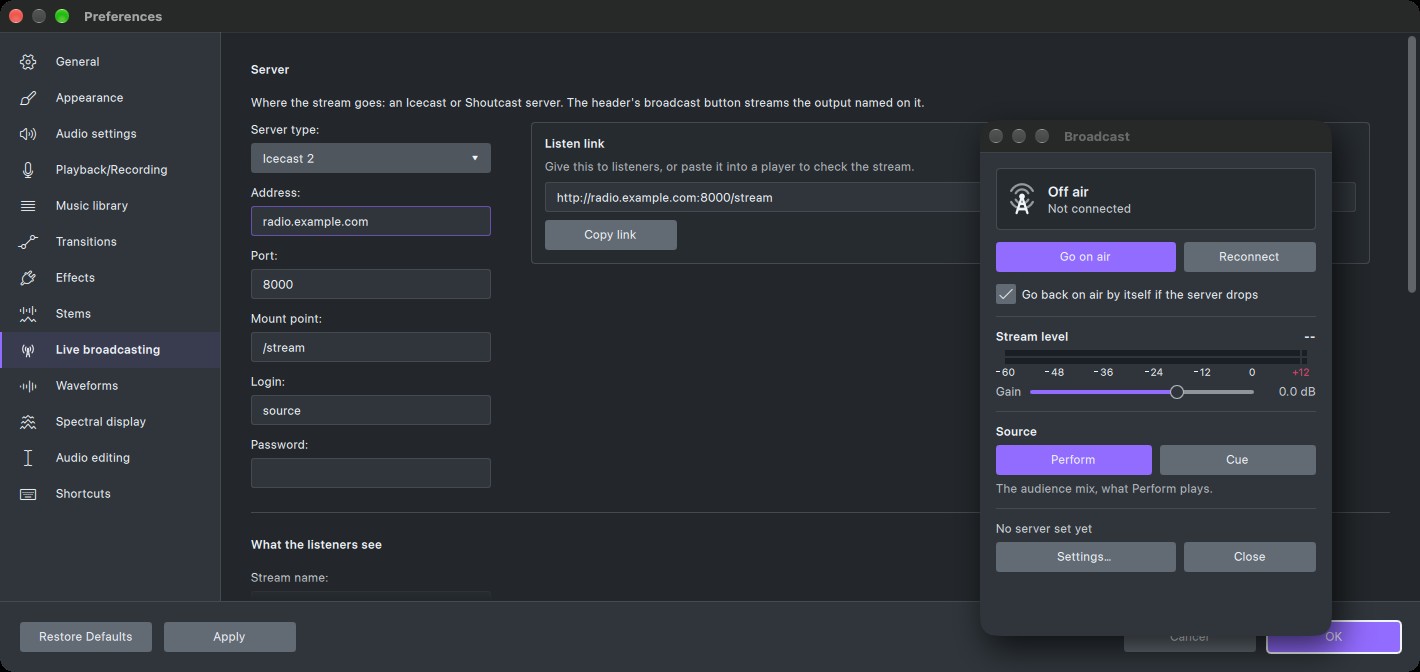Show the Effects preferences

coord(110,278)
